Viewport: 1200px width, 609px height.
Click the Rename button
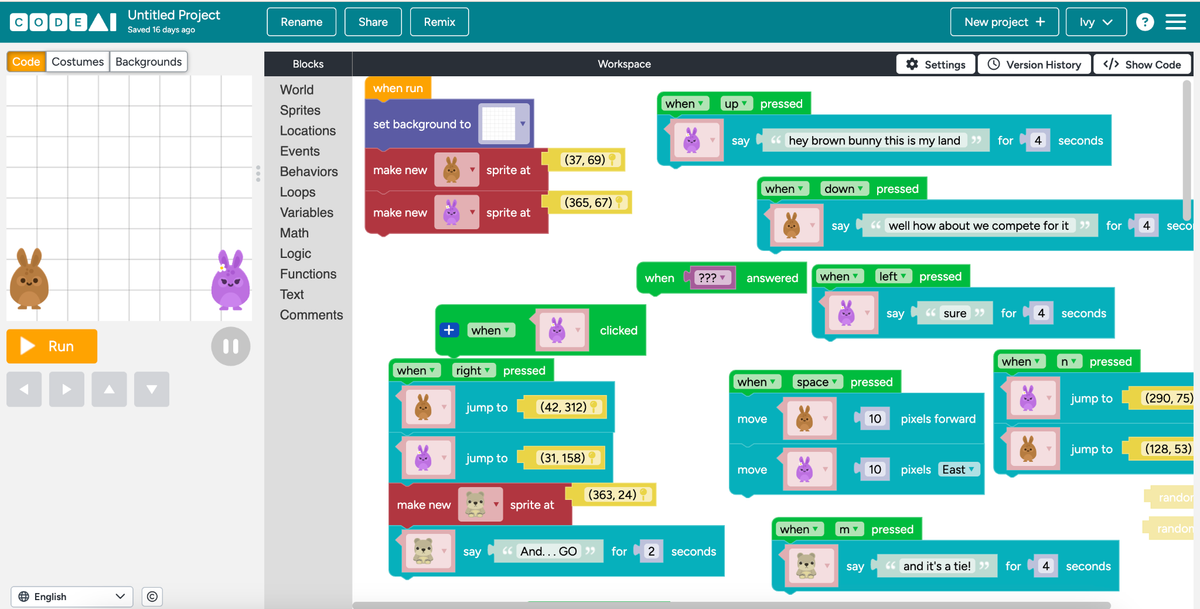point(302,22)
